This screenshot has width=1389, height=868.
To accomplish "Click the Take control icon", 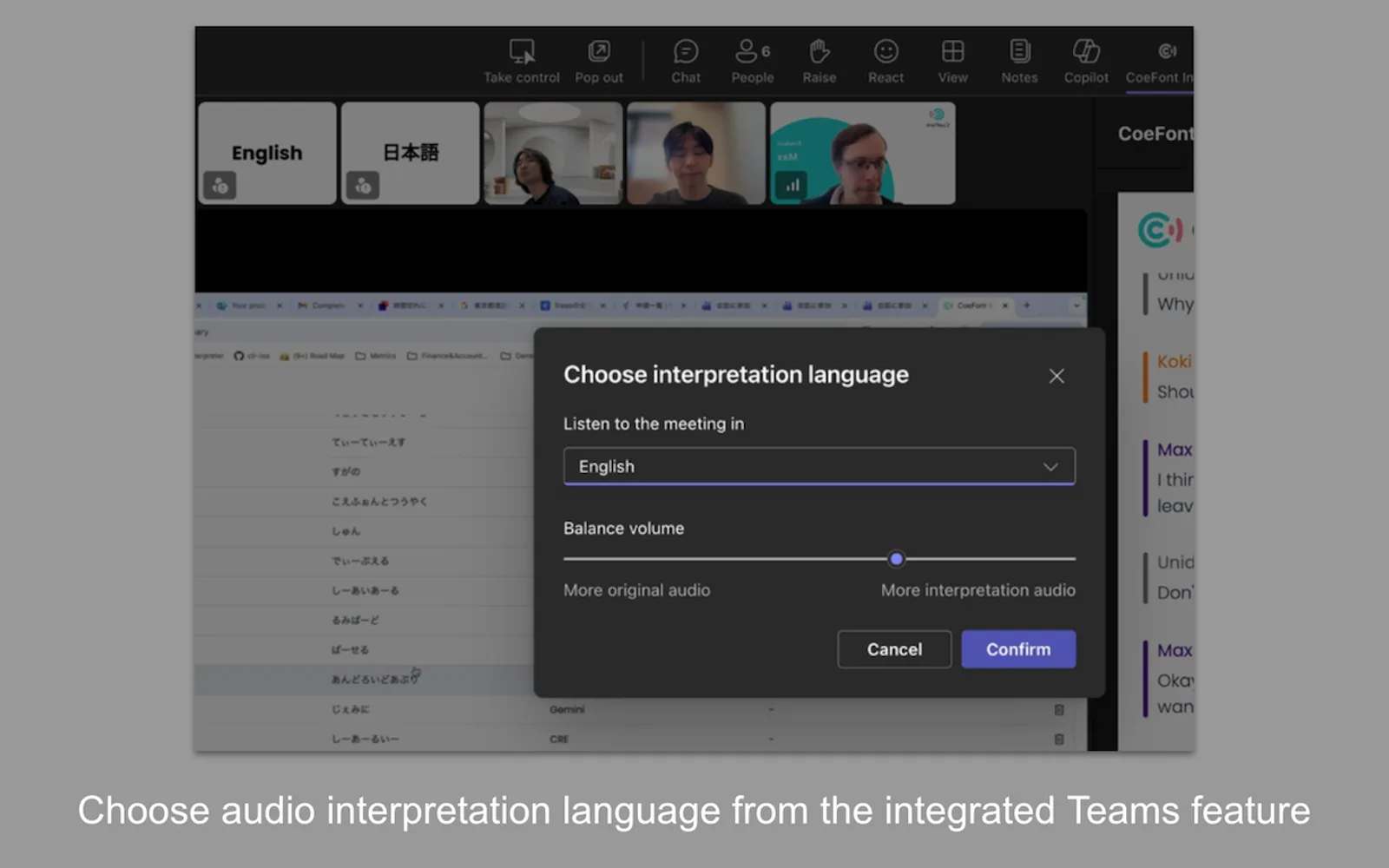I will 522,52.
